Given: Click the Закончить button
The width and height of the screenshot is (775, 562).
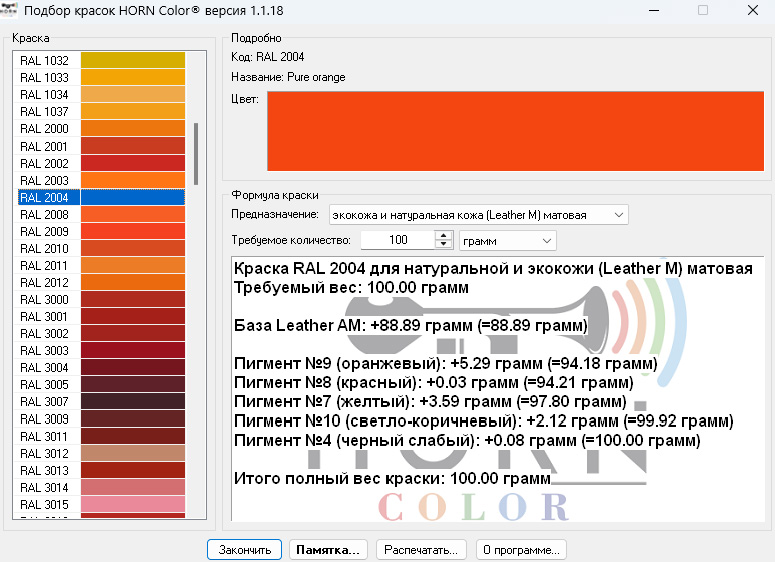Looking at the screenshot, I should (x=245, y=550).
